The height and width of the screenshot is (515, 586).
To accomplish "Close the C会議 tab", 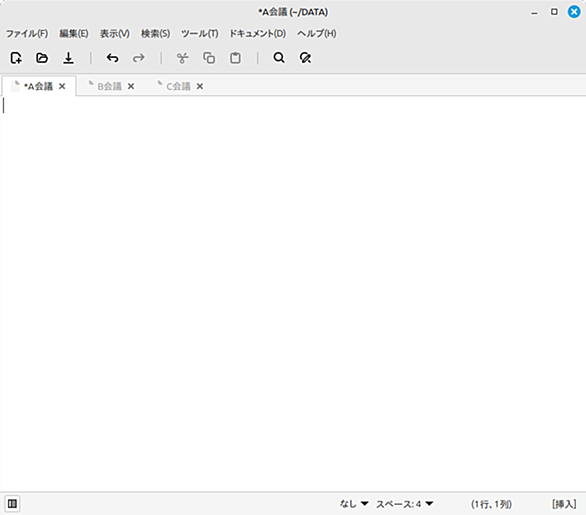I will [200, 86].
